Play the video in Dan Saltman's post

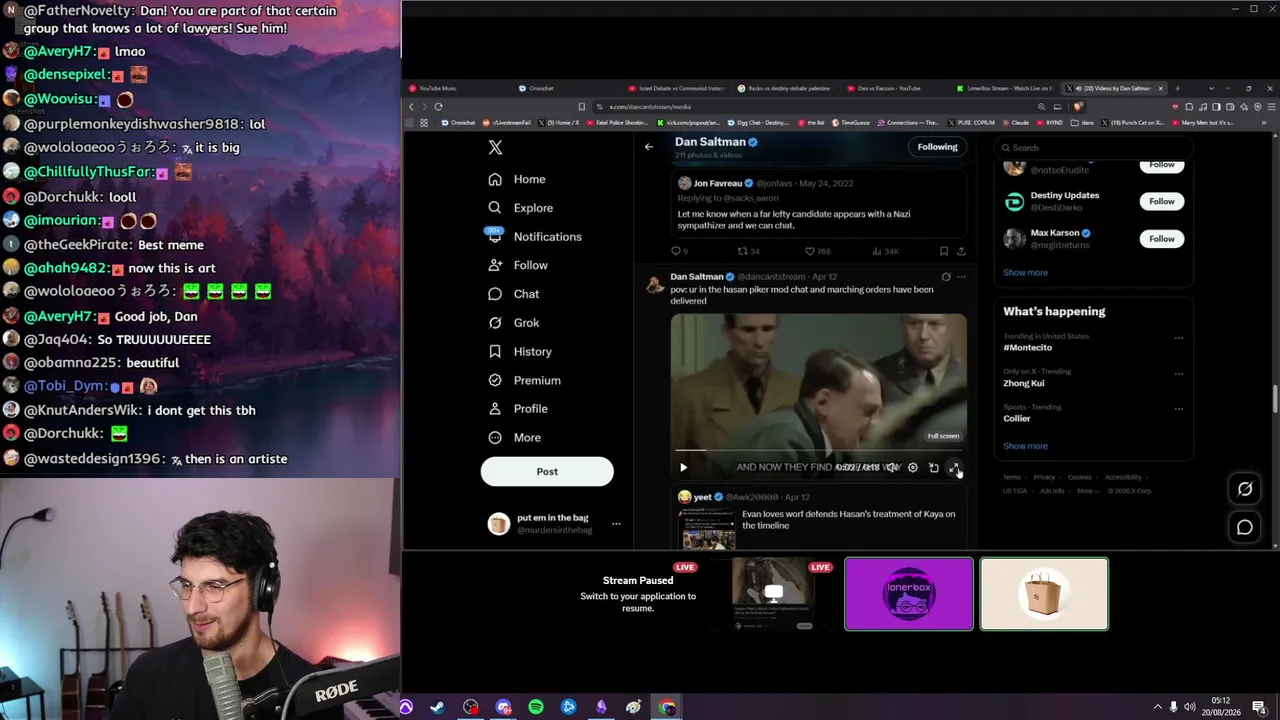(x=683, y=467)
